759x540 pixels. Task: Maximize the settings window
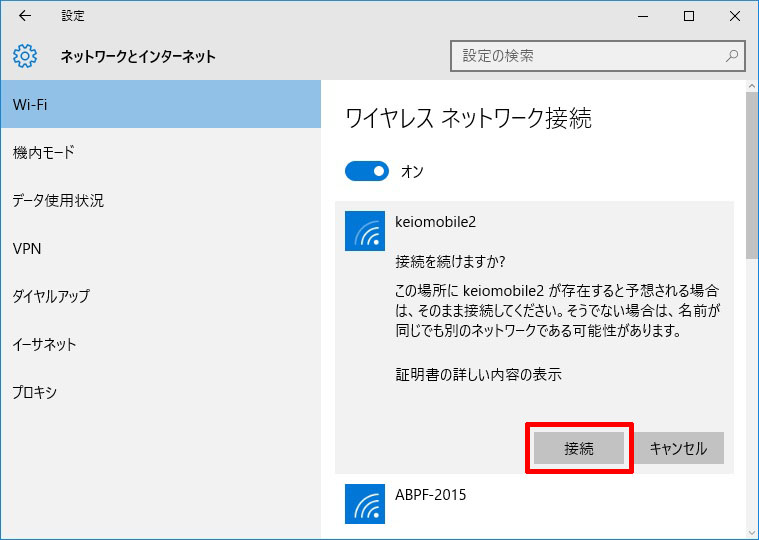[x=689, y=16]
